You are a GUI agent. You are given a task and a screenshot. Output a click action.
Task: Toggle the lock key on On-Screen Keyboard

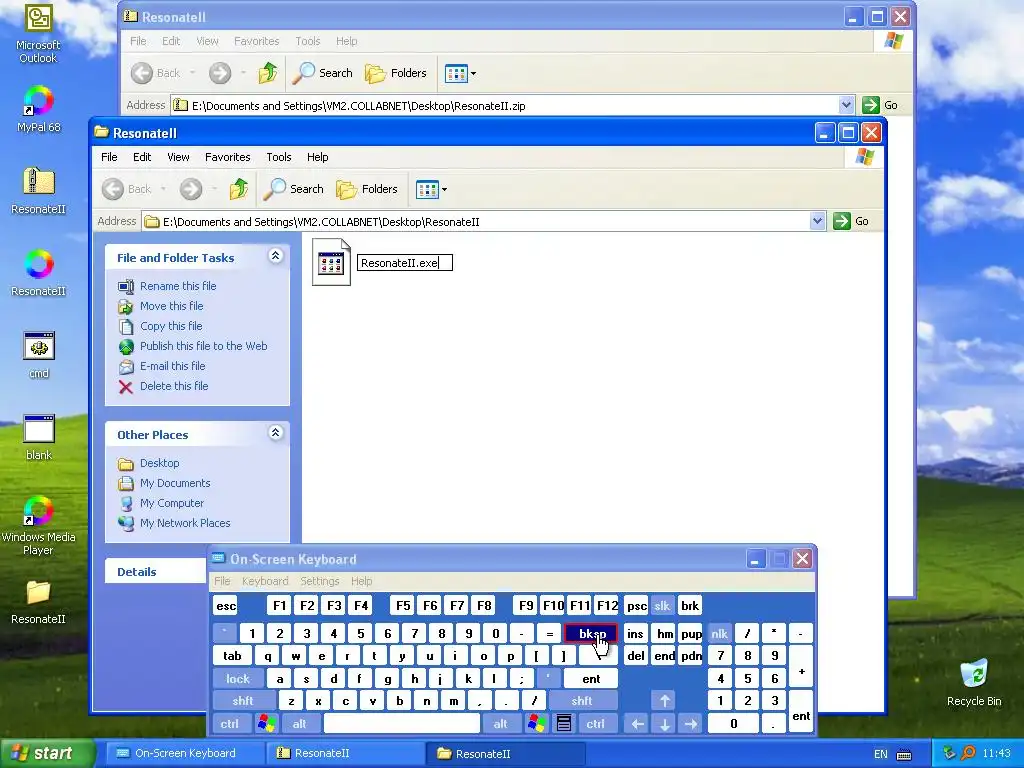point(238,679)
